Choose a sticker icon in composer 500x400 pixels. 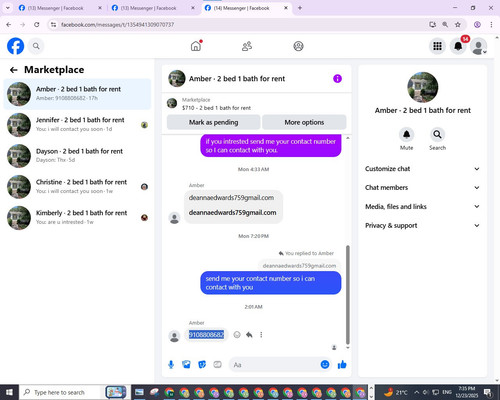tap(202, 365)
